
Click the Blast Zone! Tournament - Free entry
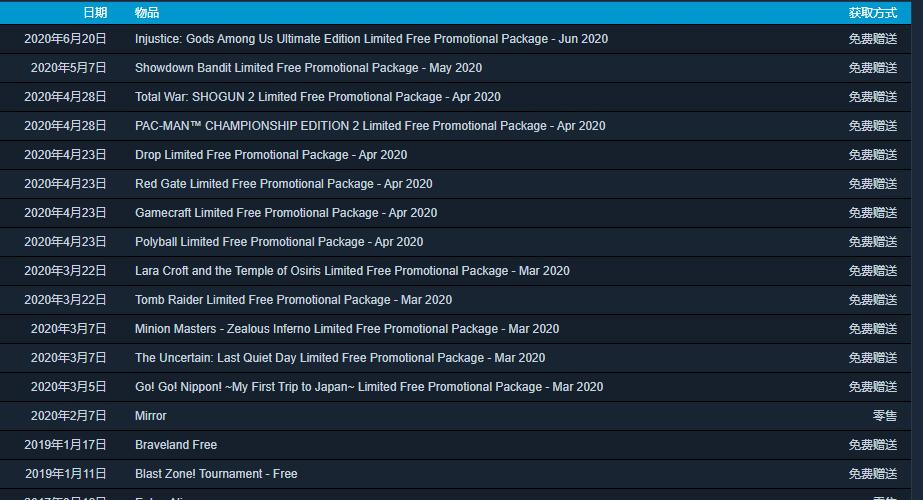216,474
